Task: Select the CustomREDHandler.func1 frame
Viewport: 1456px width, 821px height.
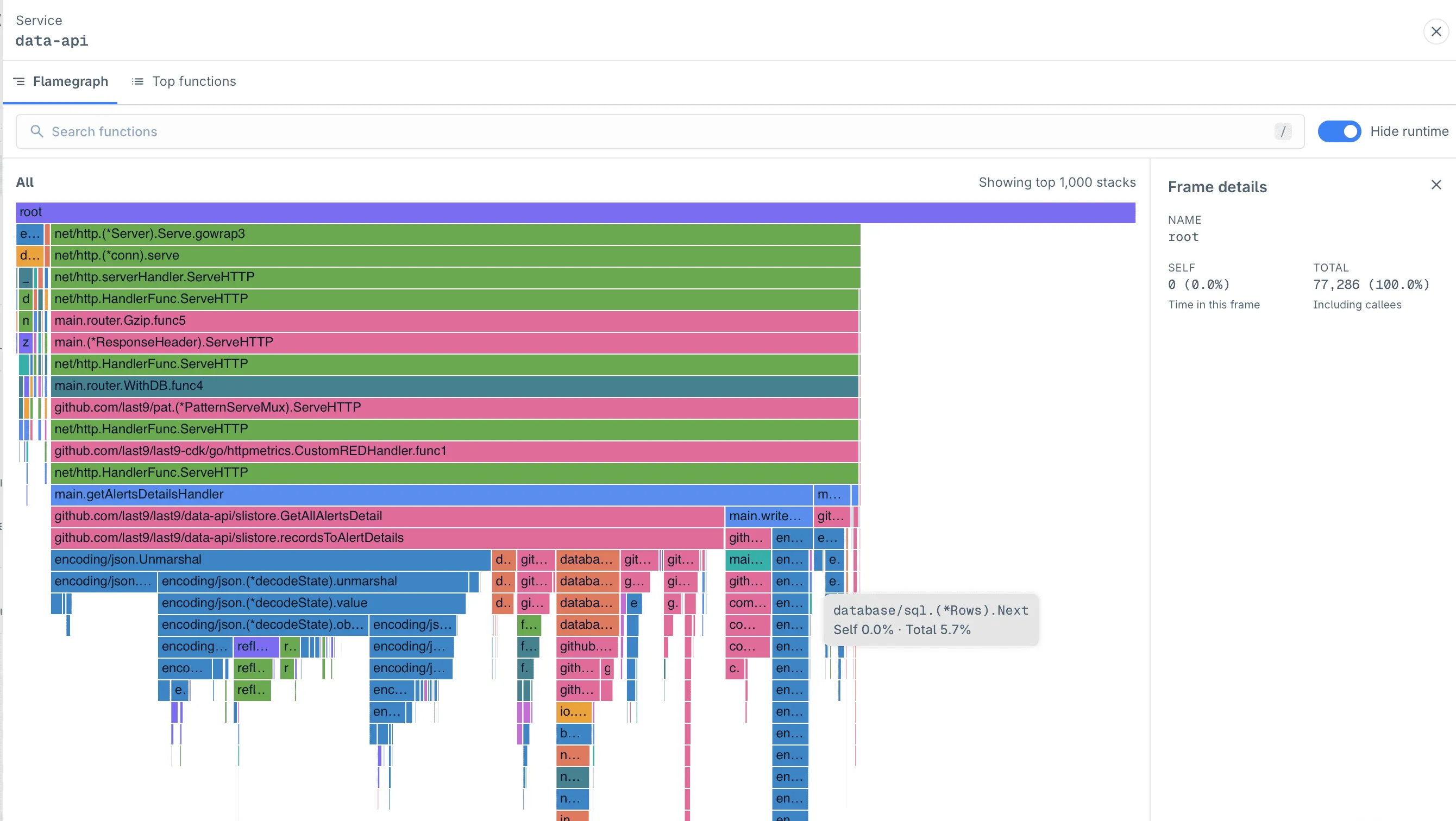Action: 455,451
